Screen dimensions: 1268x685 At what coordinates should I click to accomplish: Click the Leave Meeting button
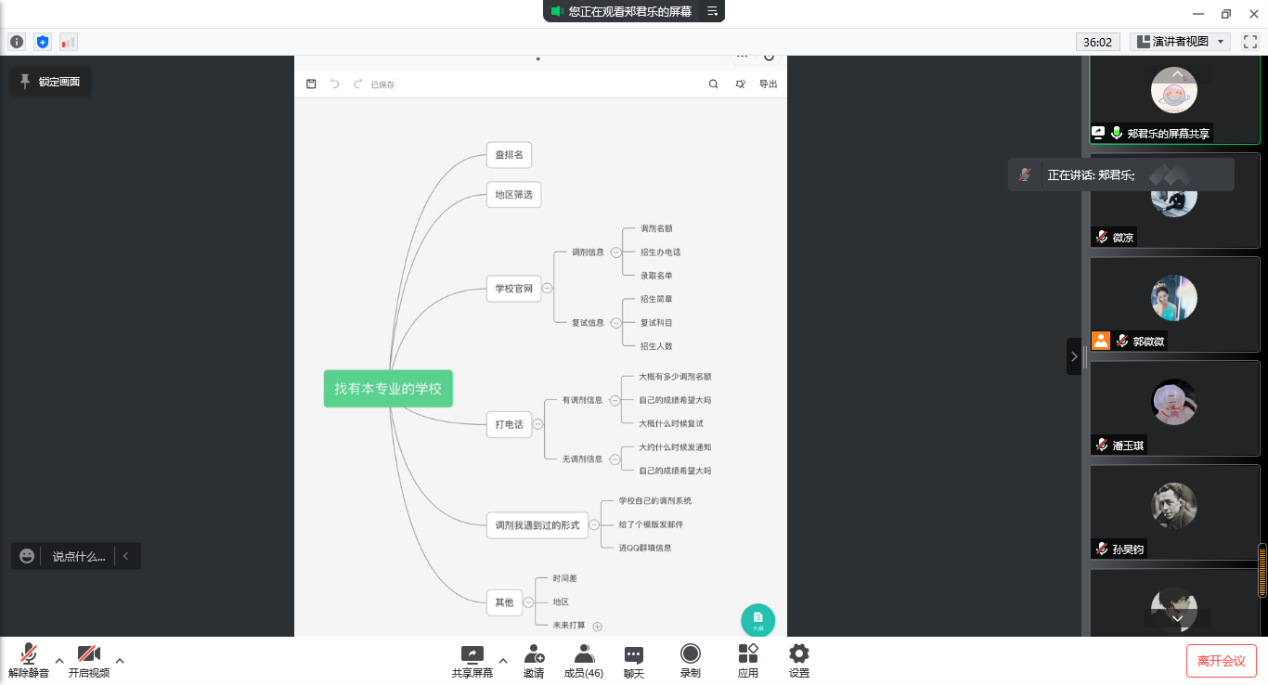[x=1221, y=661]
